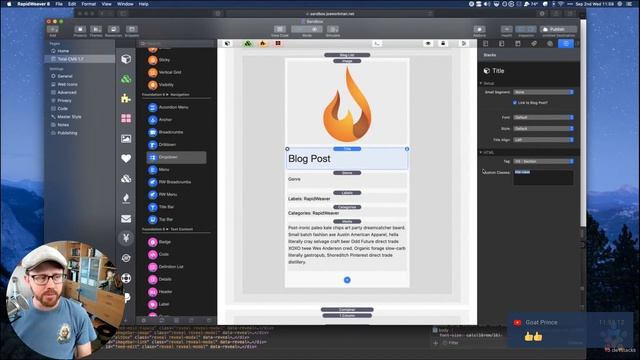640x360 pixels.
Task: Open the HTML Tag dropdown
Action: coord(543,162)
